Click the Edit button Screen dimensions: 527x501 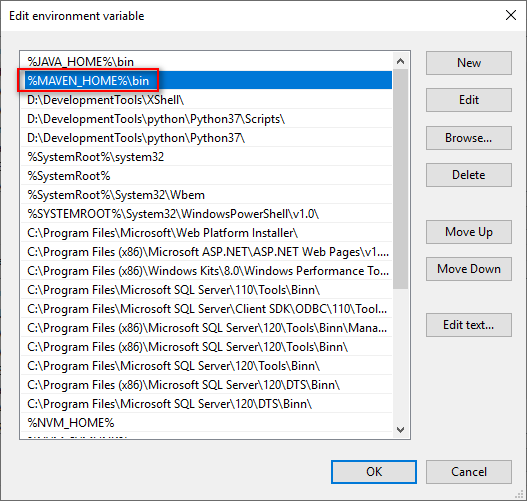pyautogui.click(x=469, y=100)
